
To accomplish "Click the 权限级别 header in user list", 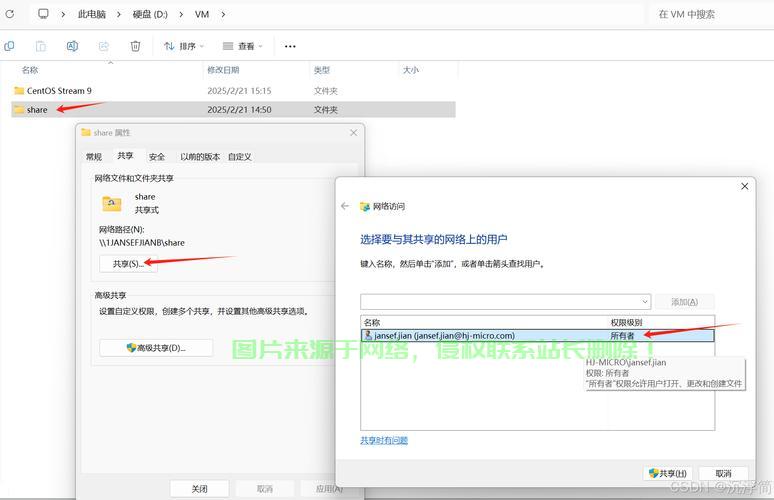I will [626, 322].
